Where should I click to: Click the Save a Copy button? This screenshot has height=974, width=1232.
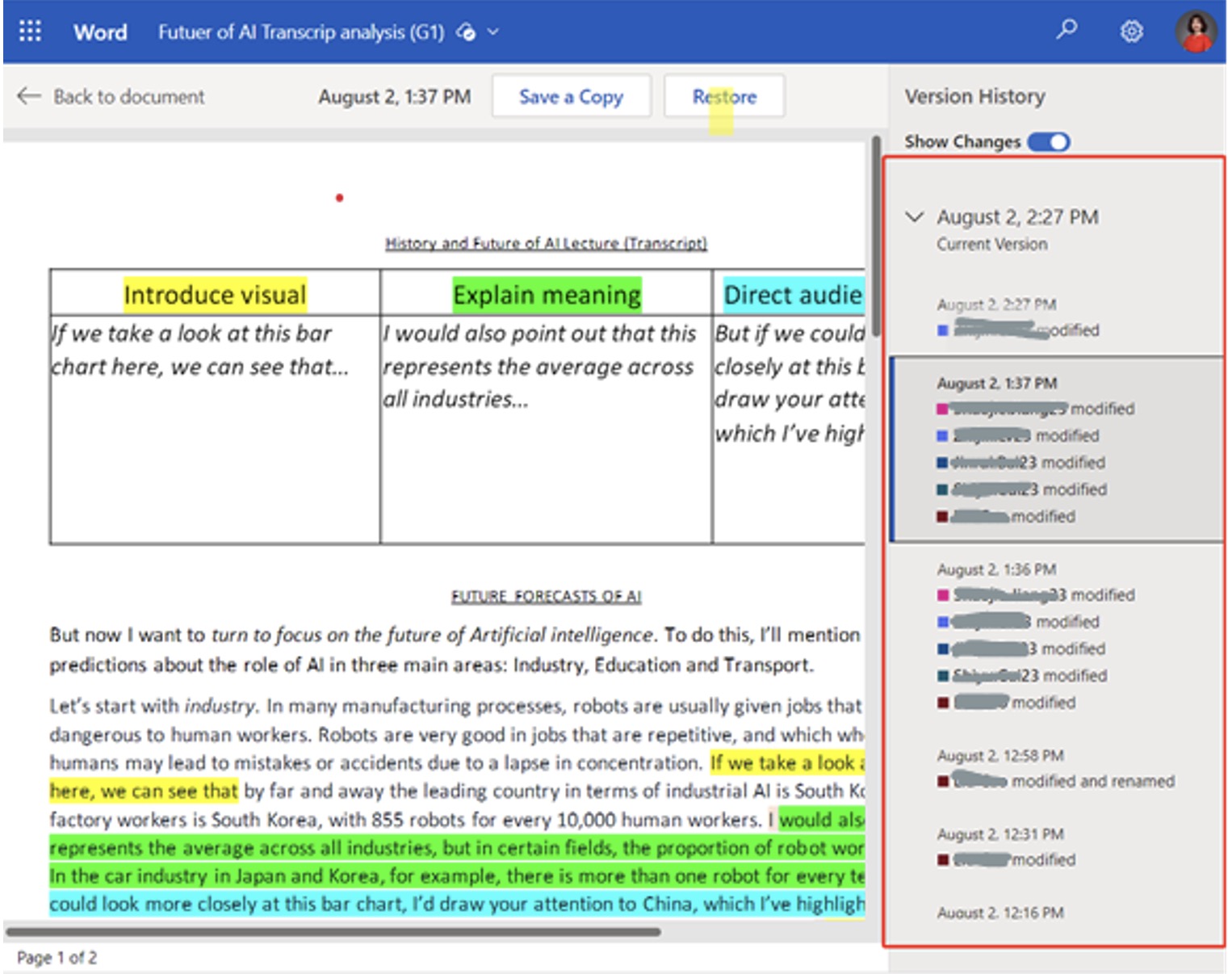571,97
